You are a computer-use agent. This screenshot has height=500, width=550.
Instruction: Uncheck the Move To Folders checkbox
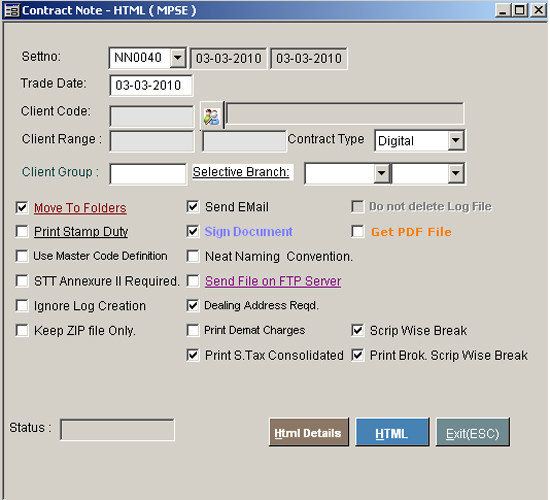point(22,207)
